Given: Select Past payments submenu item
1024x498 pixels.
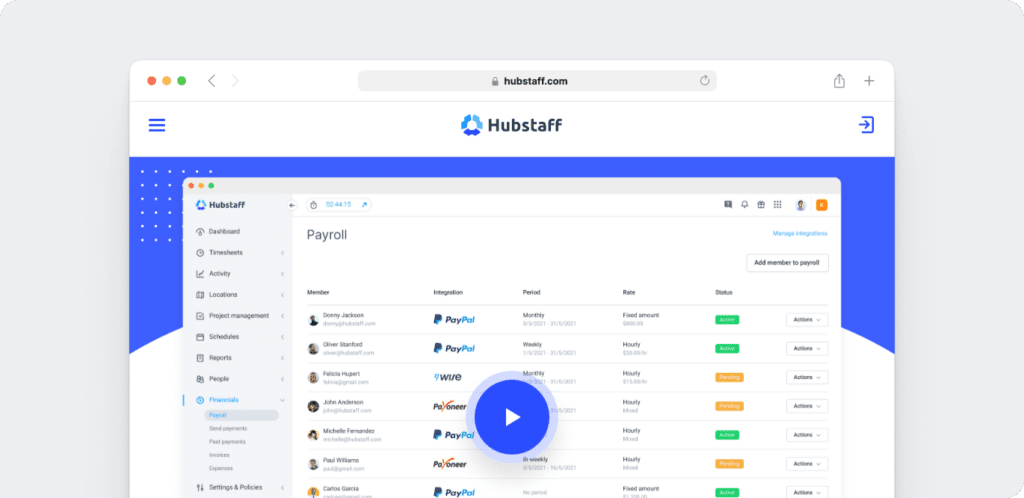Looking at the screenshot, I should click(x=227, y=442).
